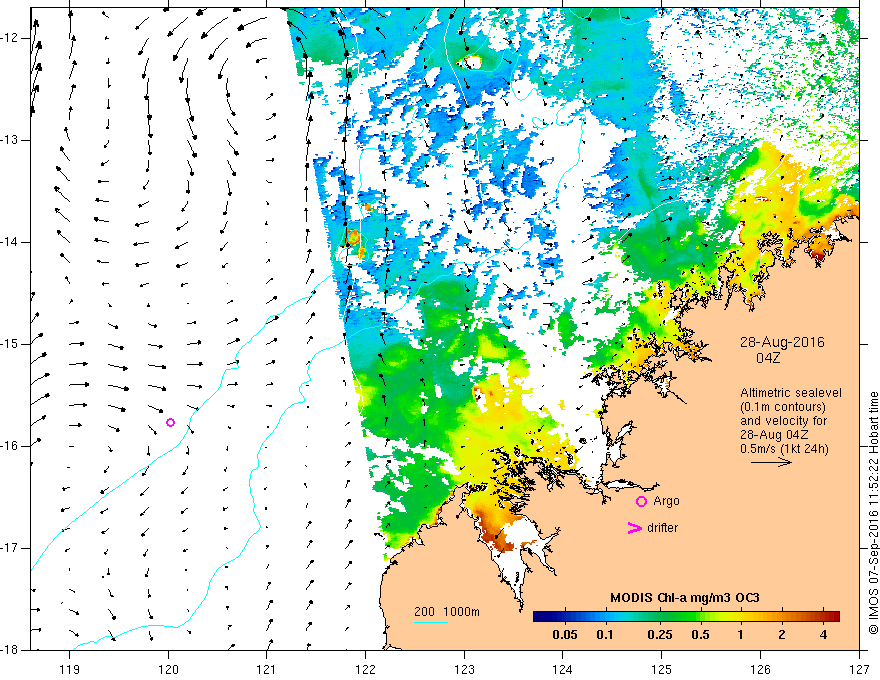Click the 'Altimetric sealevel' text line
Viewport: 880px width, 680px height.
(791, 393)
